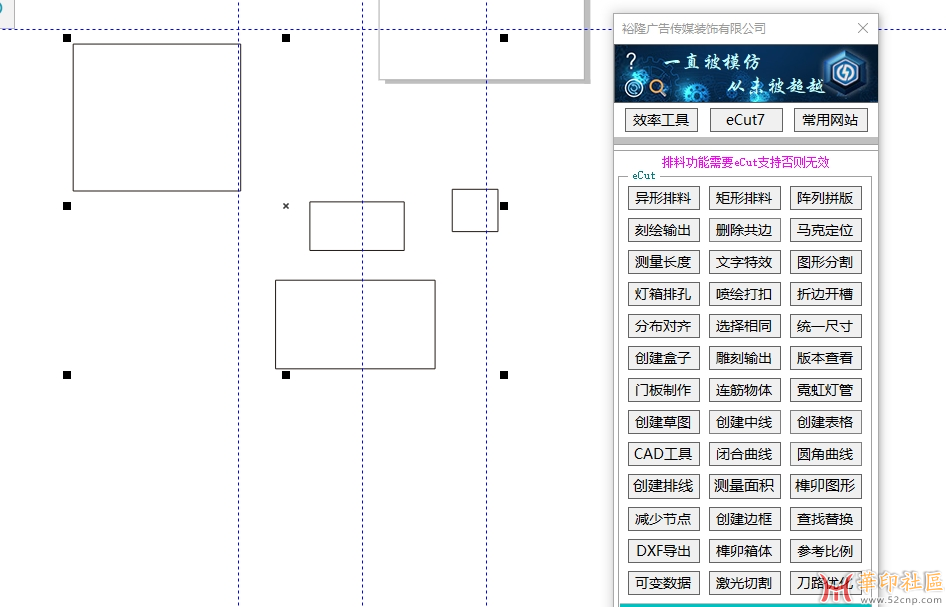
Task: Click the 激光切割 button
Action: point(744,582)
